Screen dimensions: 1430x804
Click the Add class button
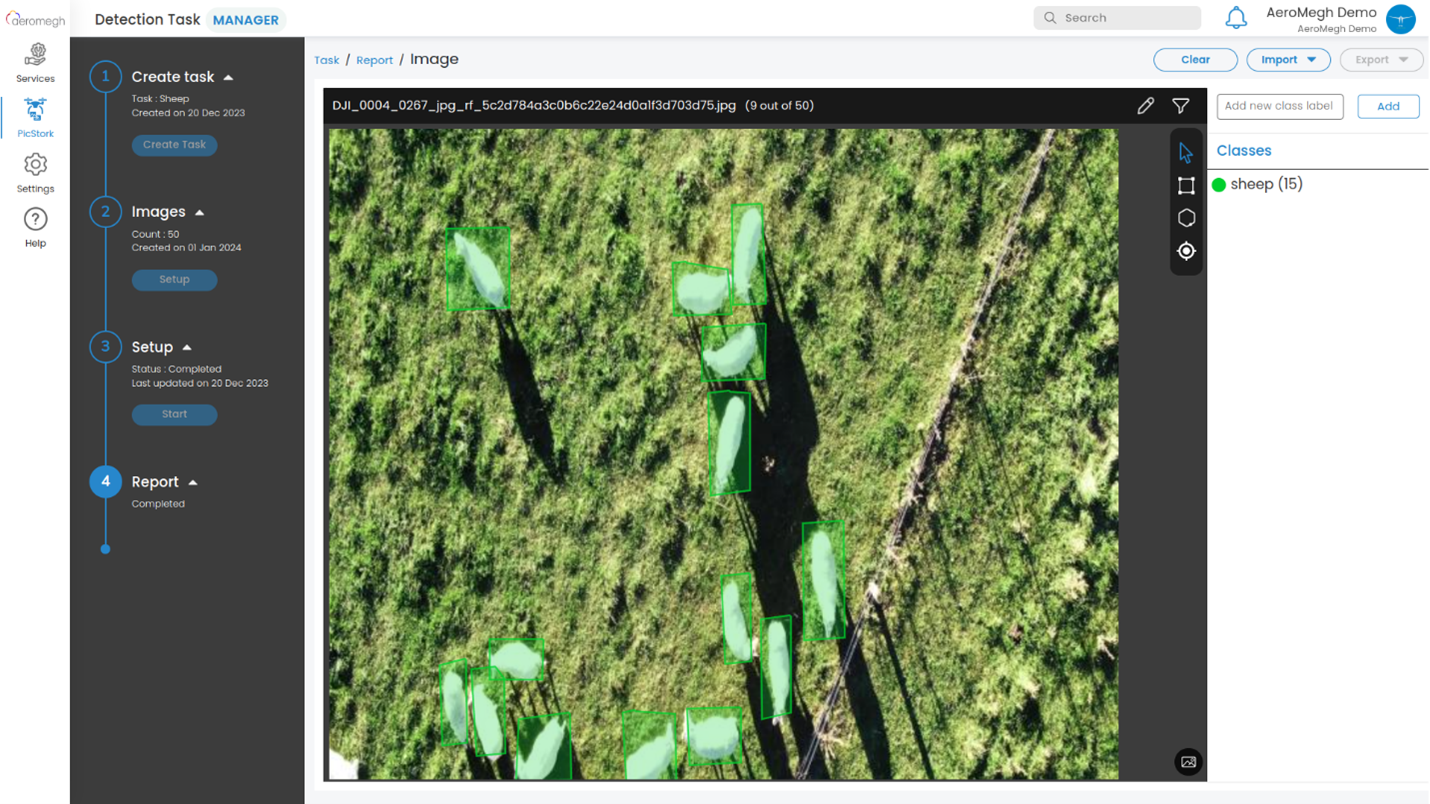(x=1388, y=106)
